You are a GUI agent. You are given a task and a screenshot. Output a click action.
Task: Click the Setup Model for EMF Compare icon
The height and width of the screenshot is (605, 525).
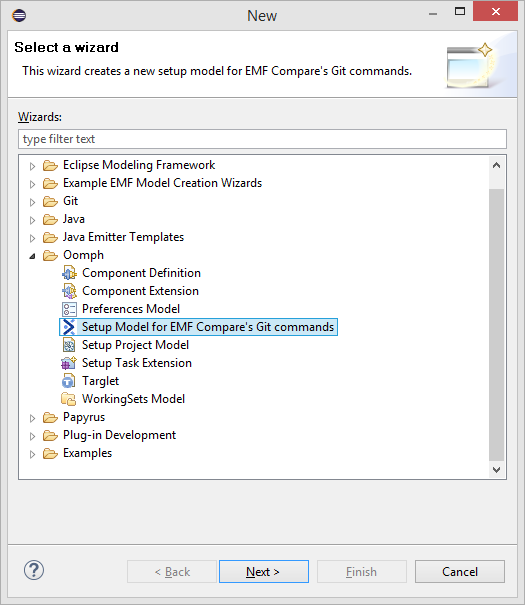tap(69, 327)
